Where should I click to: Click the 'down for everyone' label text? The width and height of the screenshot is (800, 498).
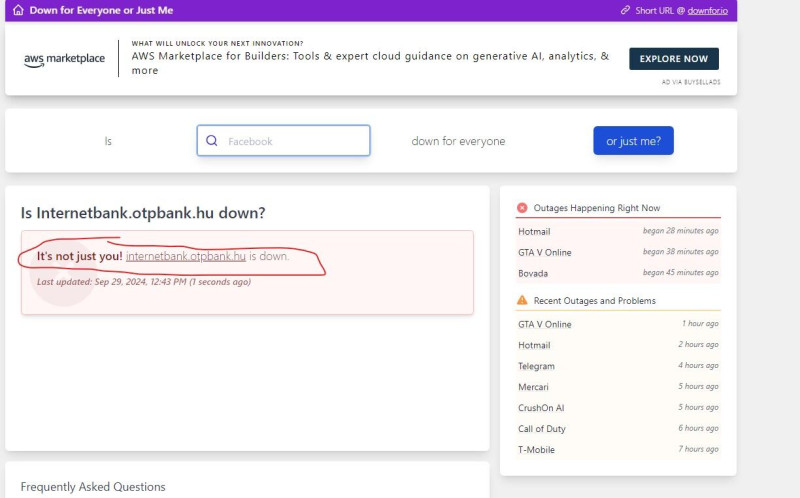[458, 141]
